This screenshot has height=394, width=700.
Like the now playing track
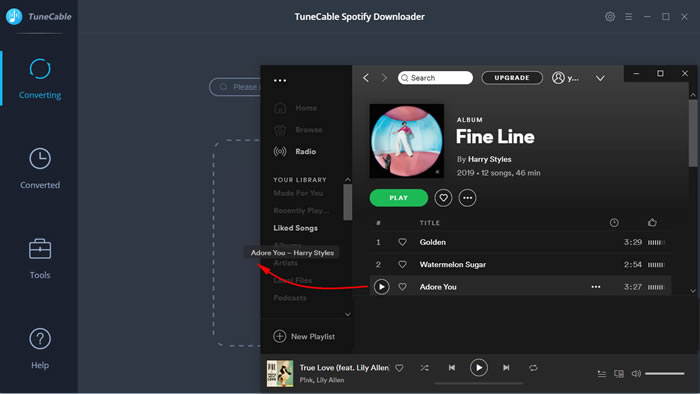click(x=400, y=368)
